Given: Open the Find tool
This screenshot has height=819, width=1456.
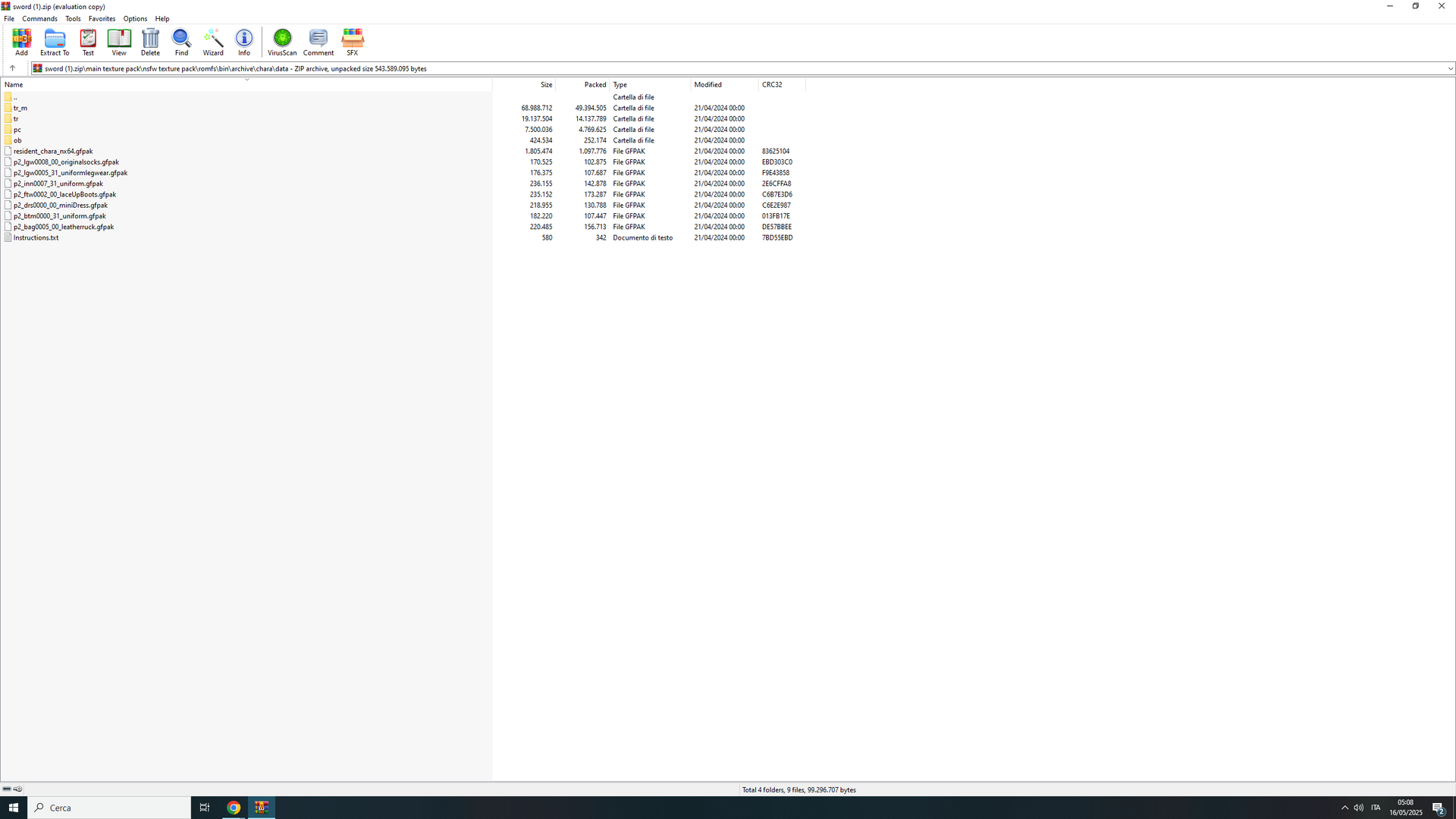Looking at the screenshot, I should pyautogui.click(x=181, y=42).
